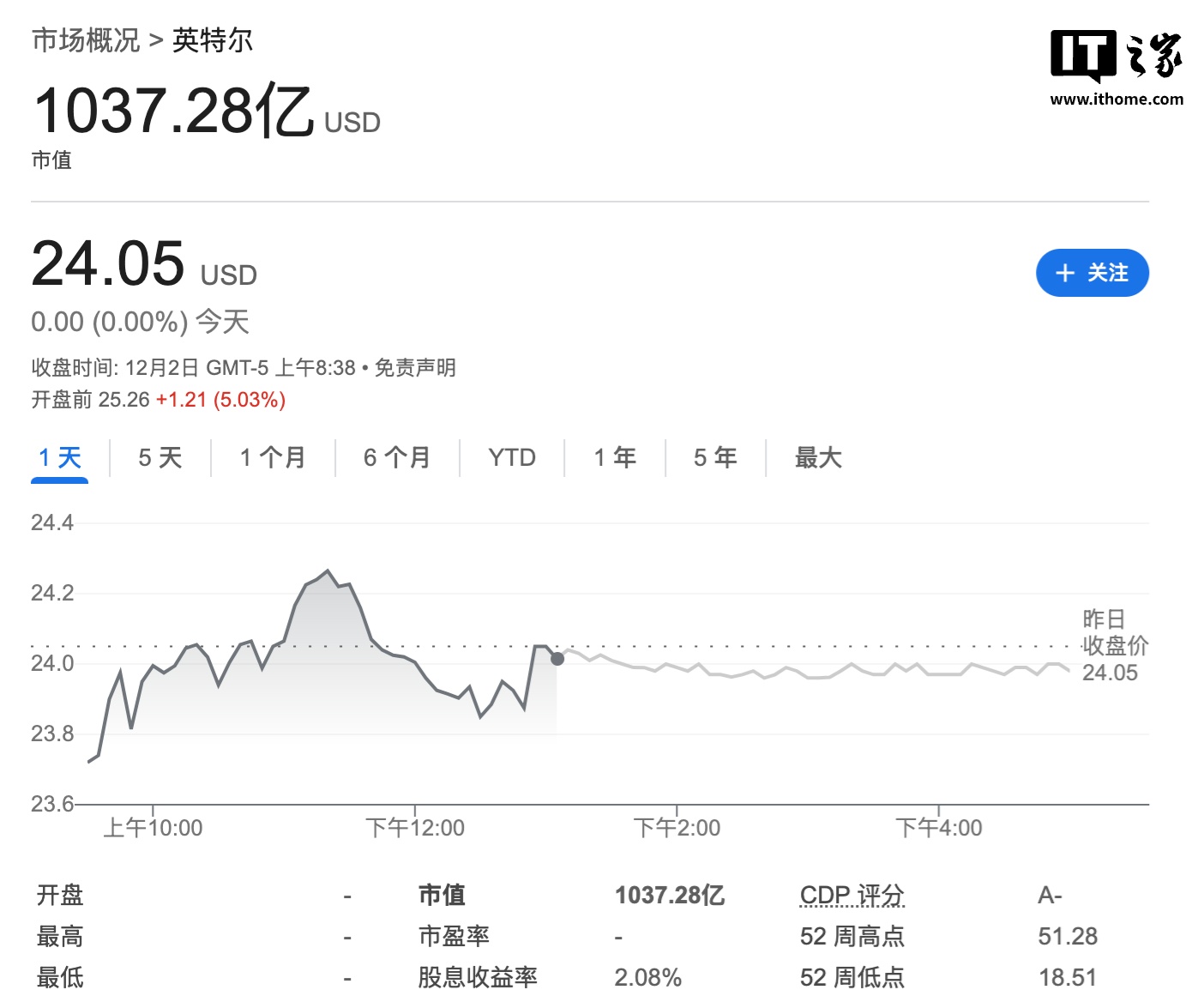Screen dimensions: 1204x1002
Task: Click the 英特尔 breadcrumb text
Action: pos(213,40)
